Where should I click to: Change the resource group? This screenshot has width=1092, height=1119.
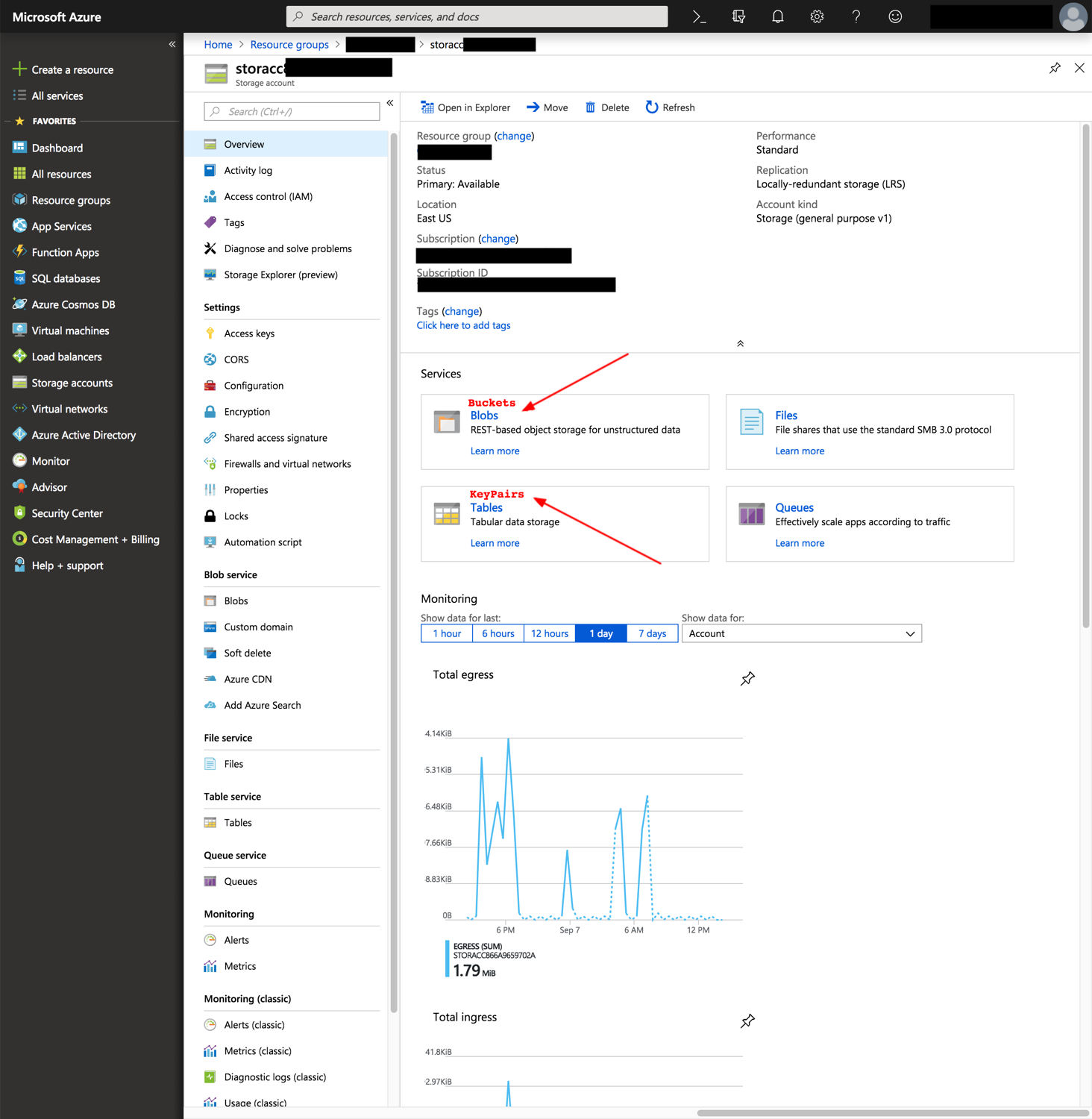[514, 136]
